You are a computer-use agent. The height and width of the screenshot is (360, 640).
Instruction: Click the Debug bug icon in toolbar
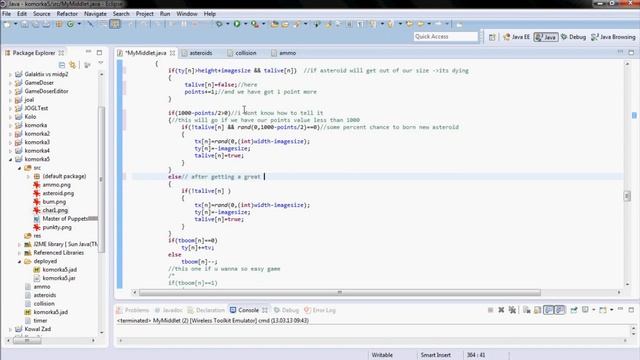point(219,24)
